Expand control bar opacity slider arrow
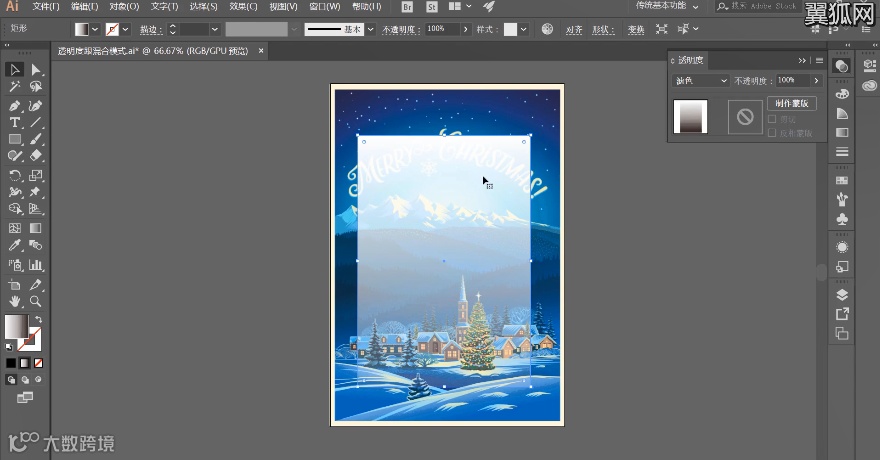The height and width of the screenshot is (460, 880). 465,29
